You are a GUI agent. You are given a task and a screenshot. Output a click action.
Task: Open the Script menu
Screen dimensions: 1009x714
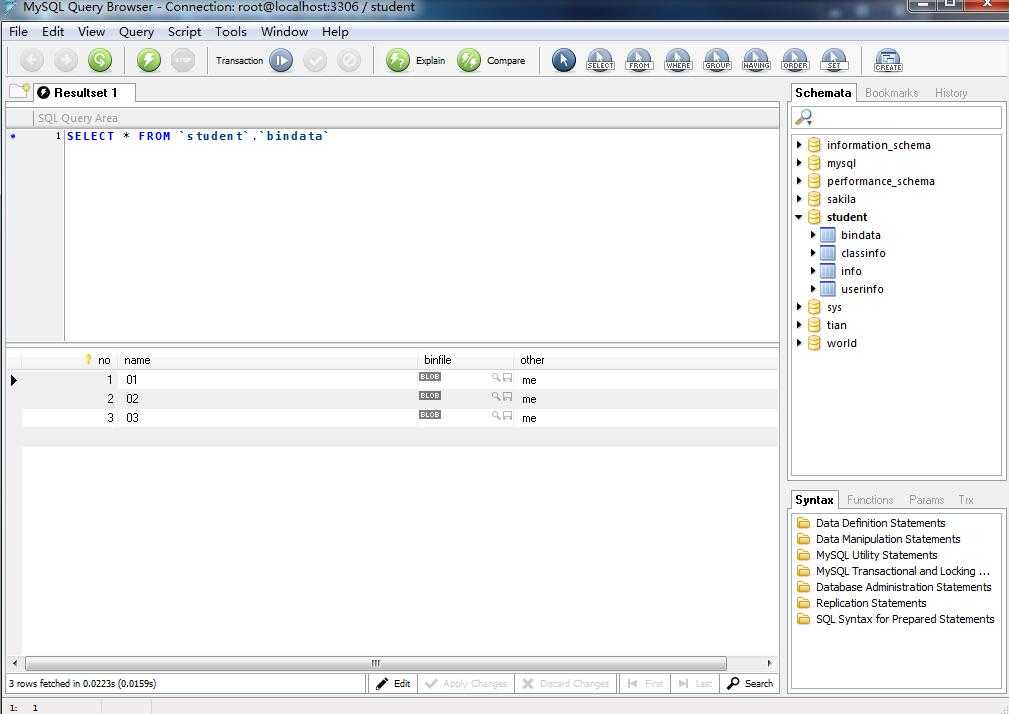(x=184, y=32)
